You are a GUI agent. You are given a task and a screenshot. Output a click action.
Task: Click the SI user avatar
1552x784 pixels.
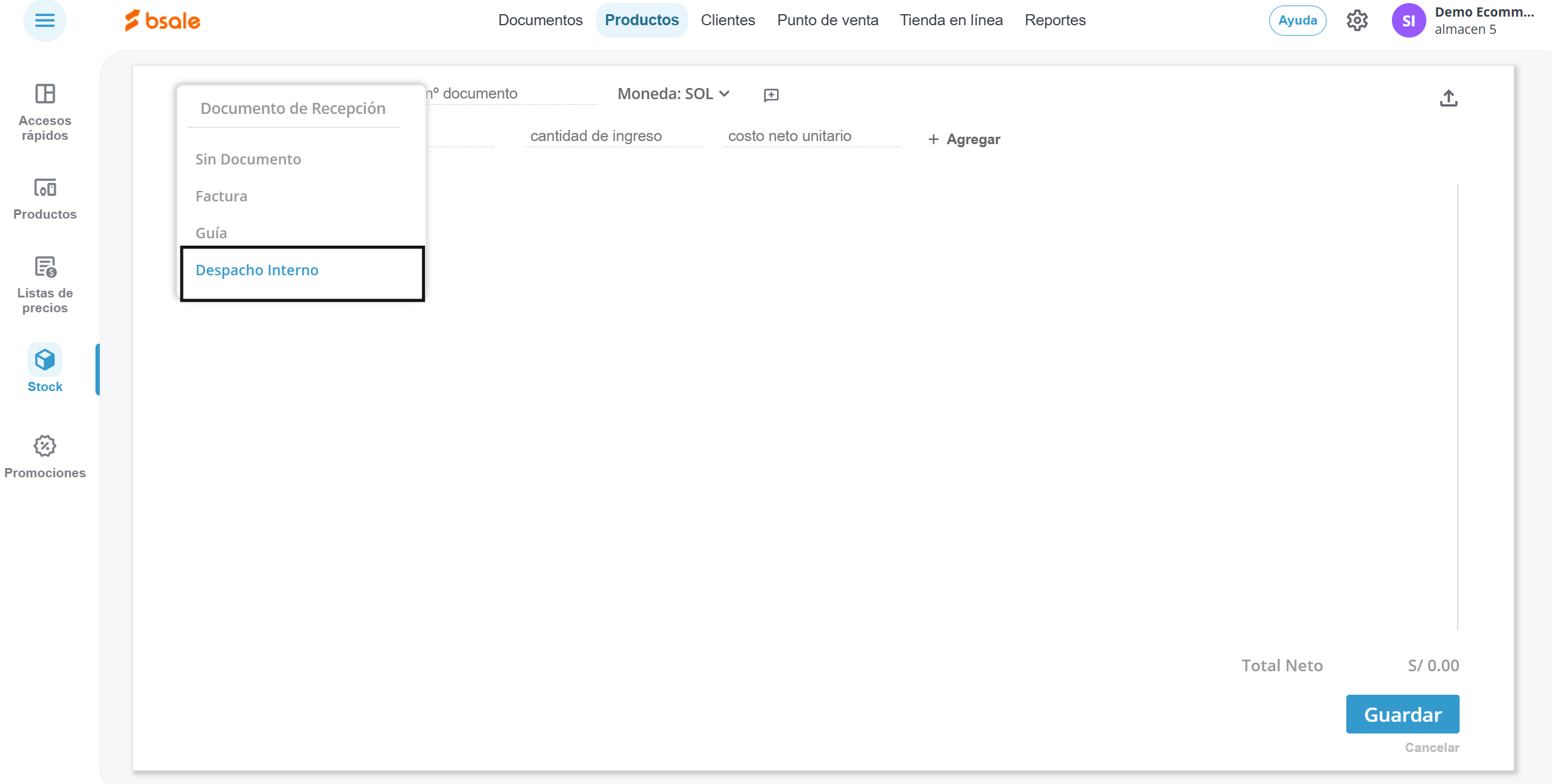[x=1409, y=21]
